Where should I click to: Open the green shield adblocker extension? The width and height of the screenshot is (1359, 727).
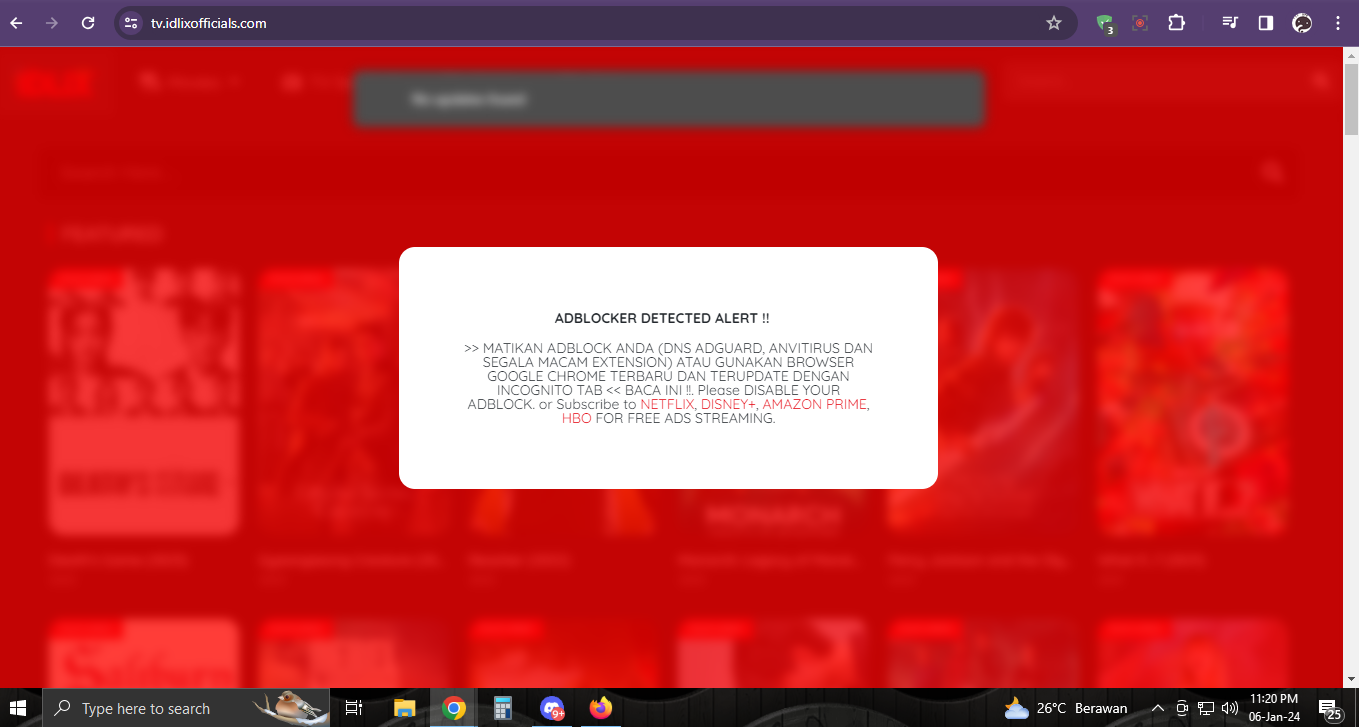pos(1104,23)
